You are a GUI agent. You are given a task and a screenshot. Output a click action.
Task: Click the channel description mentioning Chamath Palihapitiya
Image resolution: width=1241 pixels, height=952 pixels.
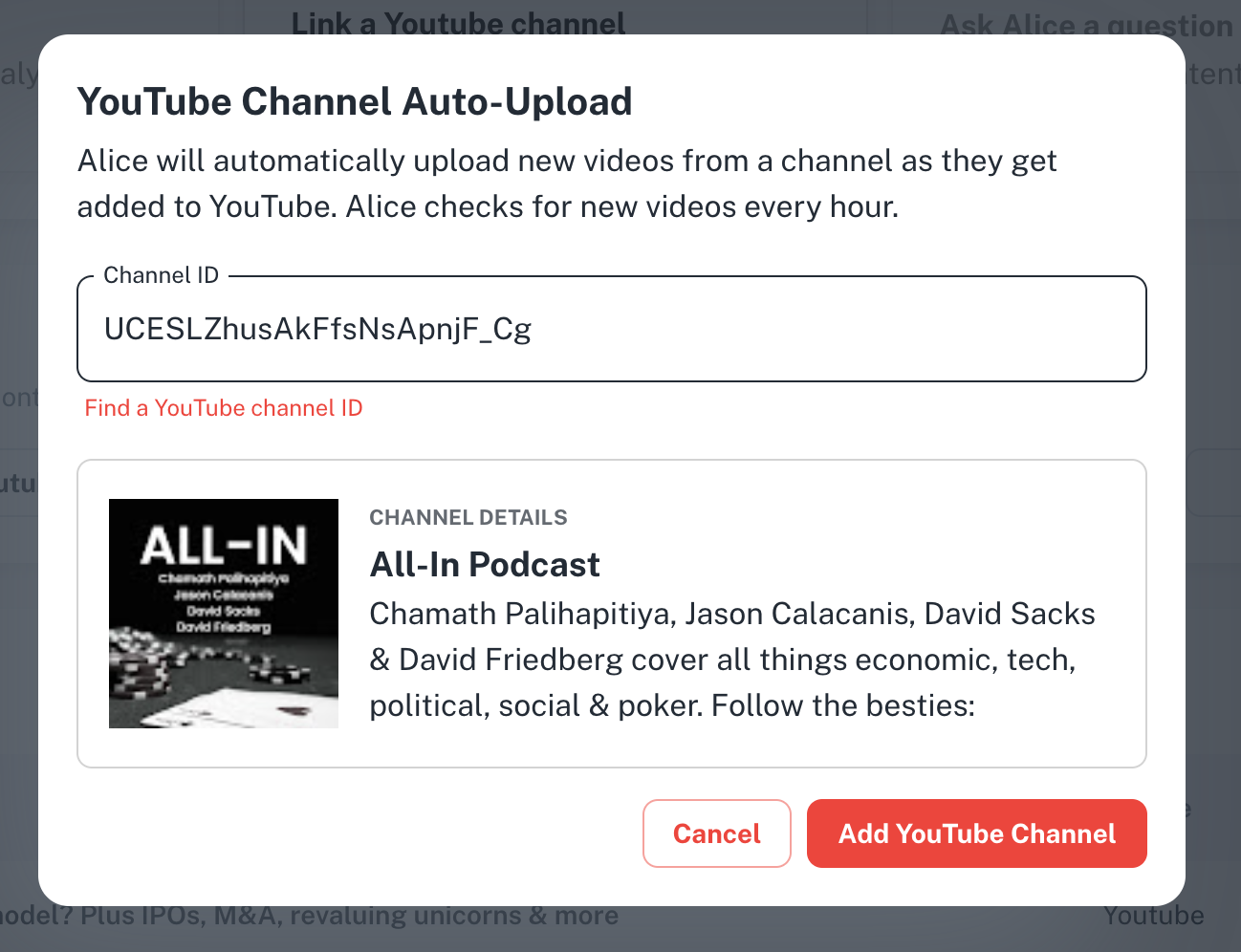tap(732, 660)
